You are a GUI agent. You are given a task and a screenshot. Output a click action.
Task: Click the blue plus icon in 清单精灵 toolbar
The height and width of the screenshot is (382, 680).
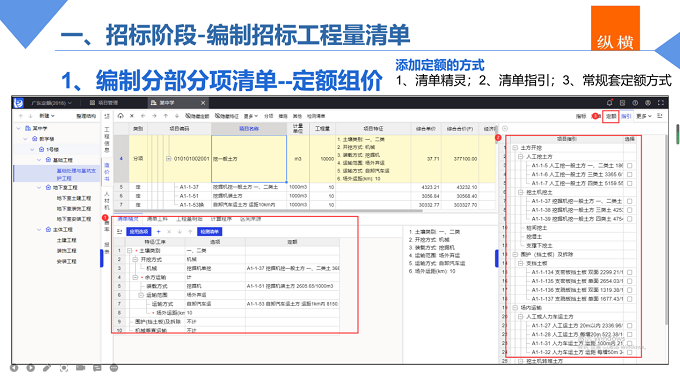point(158,232)
